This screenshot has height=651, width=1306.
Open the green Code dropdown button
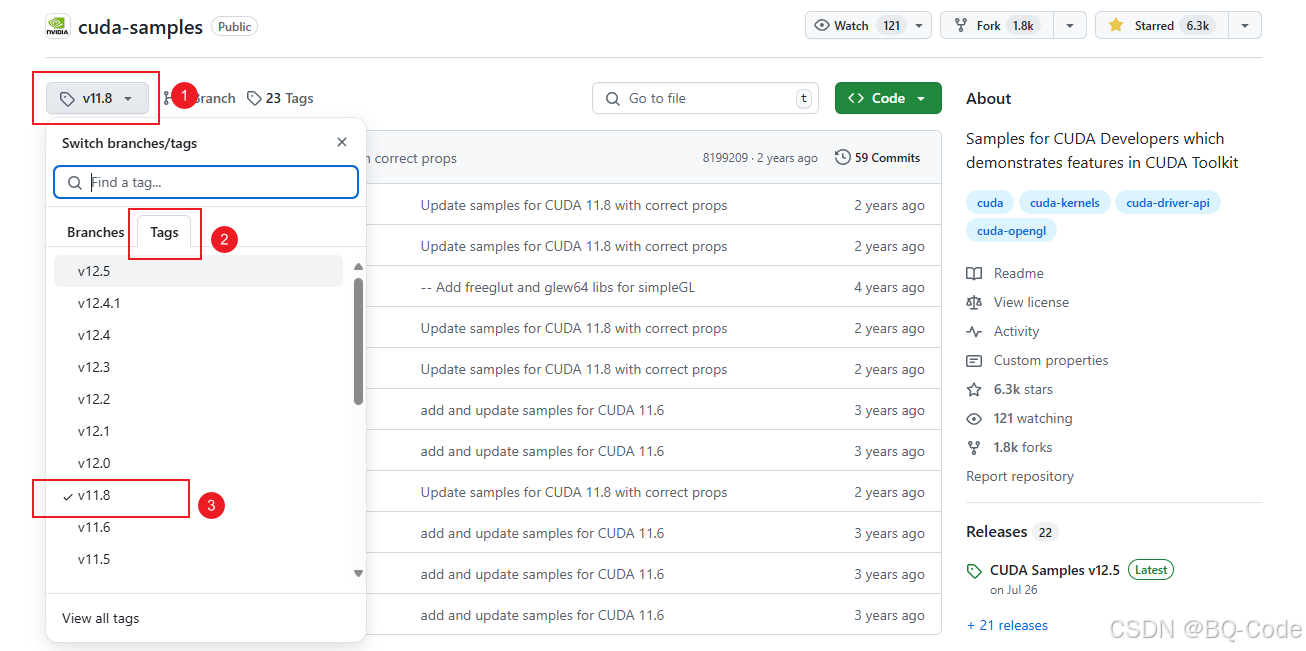point(888,98)
